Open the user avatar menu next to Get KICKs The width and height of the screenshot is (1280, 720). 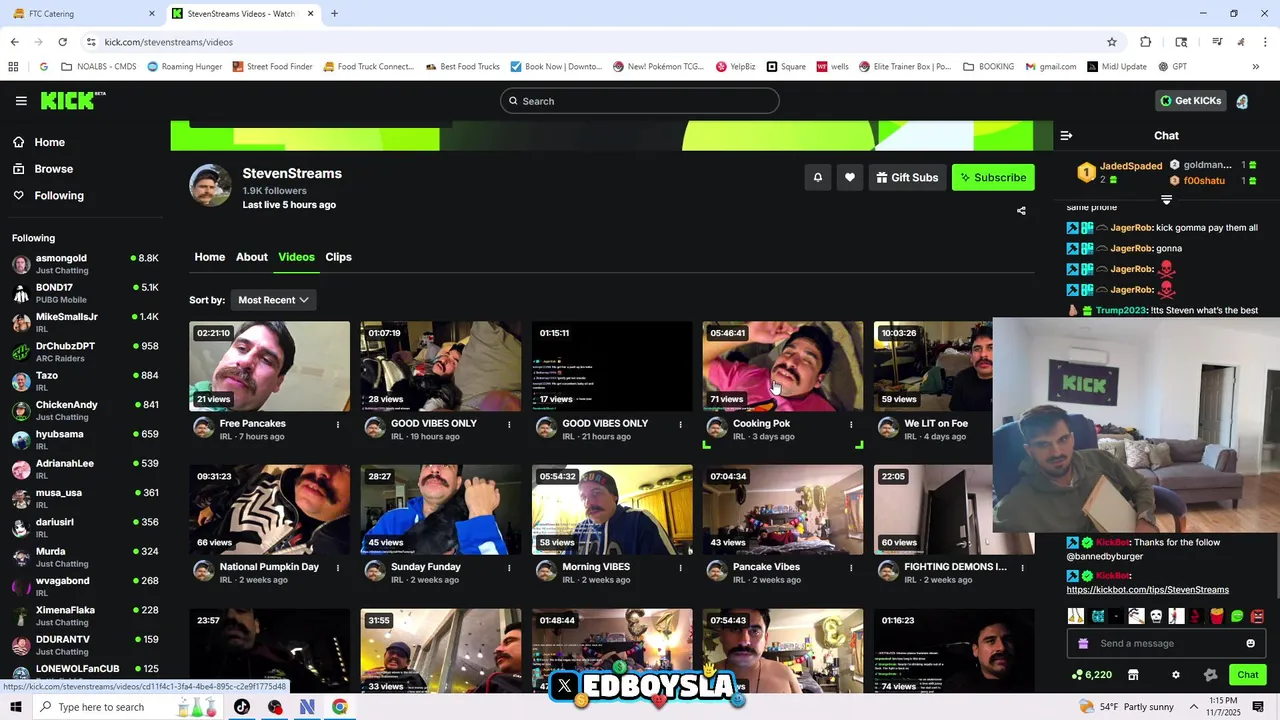coord(1242,101)
